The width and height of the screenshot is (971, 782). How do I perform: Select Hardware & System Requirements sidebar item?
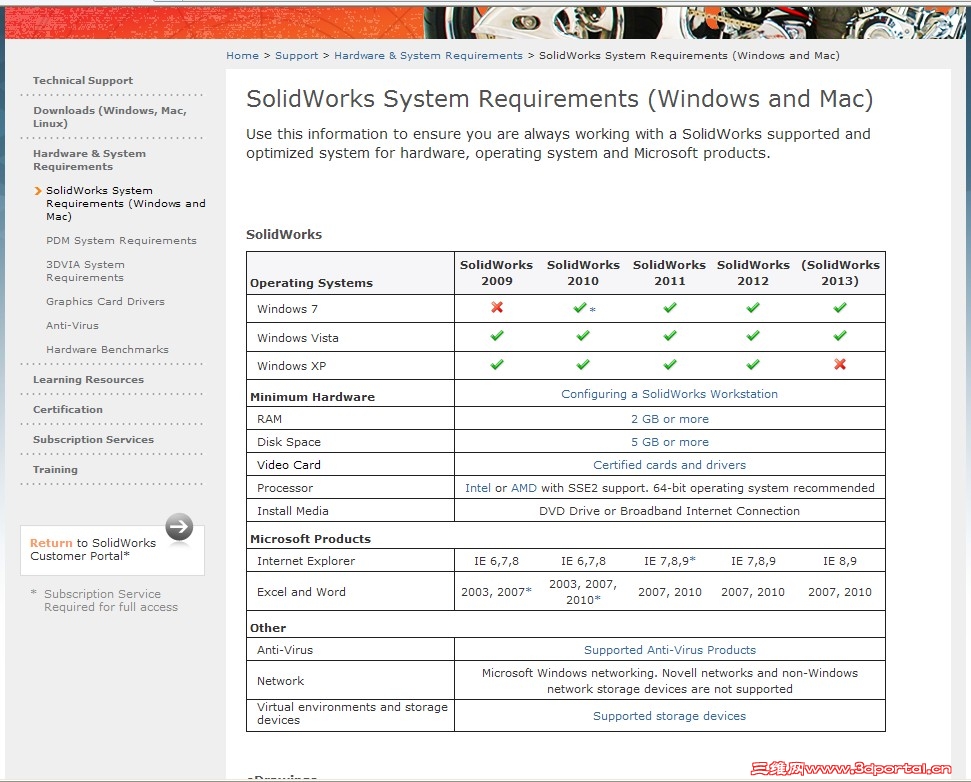tap(89, 160)
